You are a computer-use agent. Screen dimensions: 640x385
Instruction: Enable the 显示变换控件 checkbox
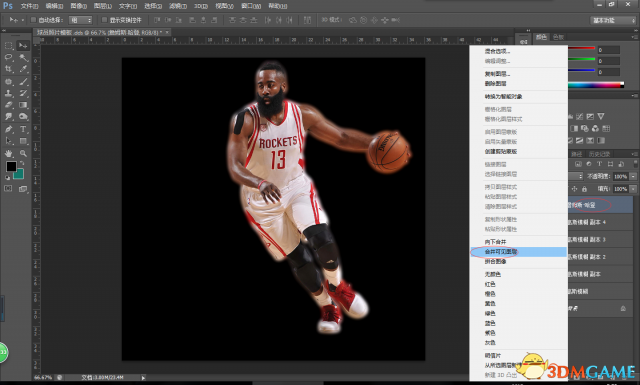tap(104, 20)
